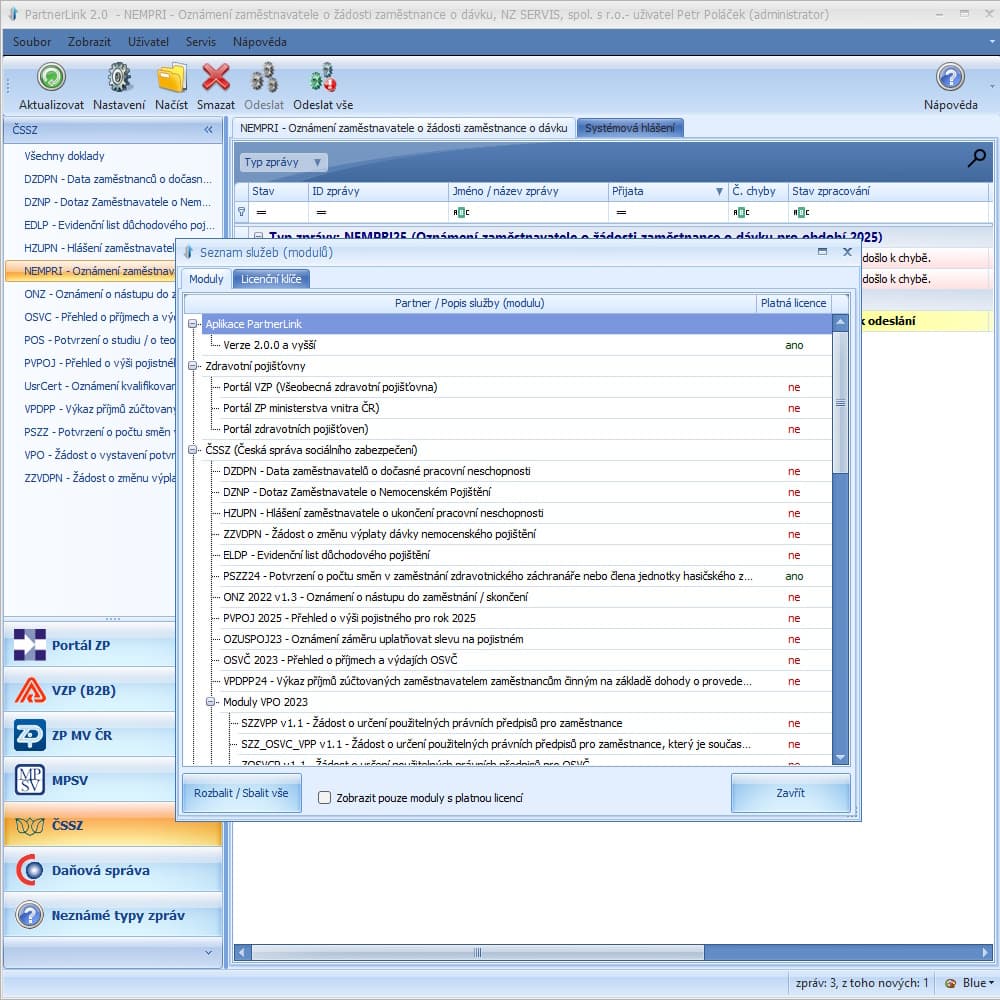Enable Zobrazit pouze moduly s platnou licencí
This screenshot has width=1000, height=1000.
[x=325, y=798]
